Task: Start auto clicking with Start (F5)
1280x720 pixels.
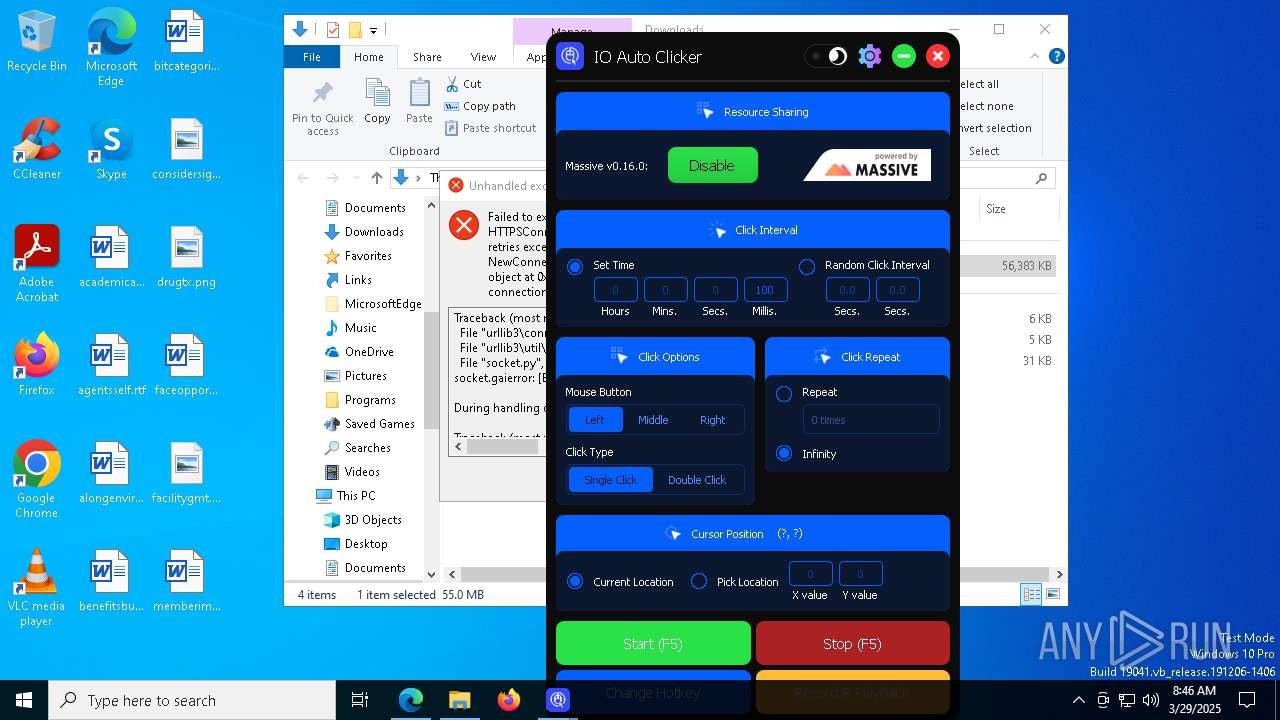Action: point(653,643)
